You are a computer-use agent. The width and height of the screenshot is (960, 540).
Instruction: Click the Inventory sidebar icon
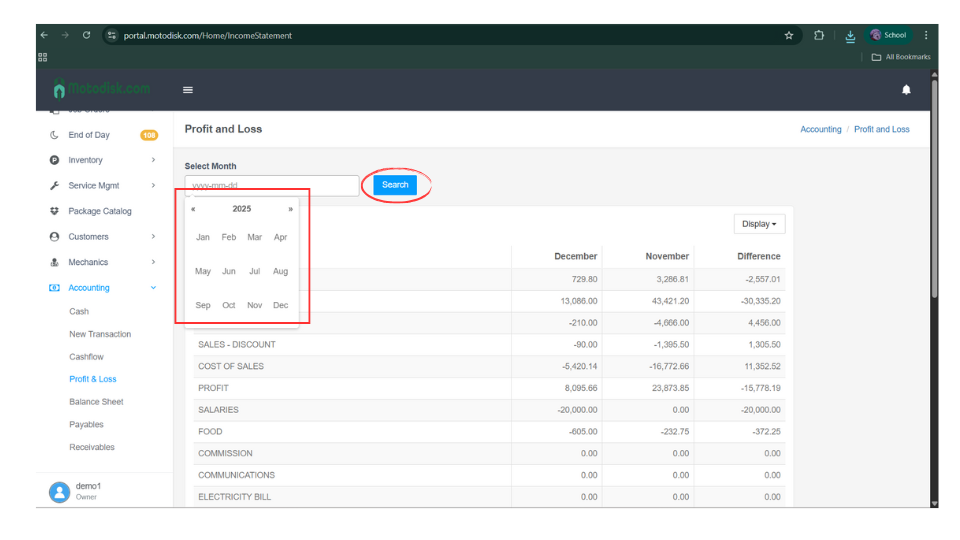[x=54, y=160]
